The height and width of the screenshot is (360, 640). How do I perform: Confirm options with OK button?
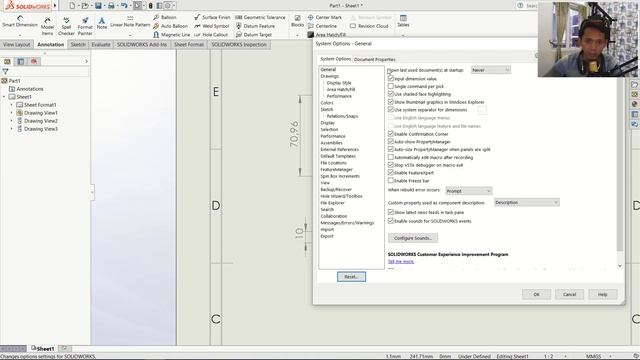(536, 294)
